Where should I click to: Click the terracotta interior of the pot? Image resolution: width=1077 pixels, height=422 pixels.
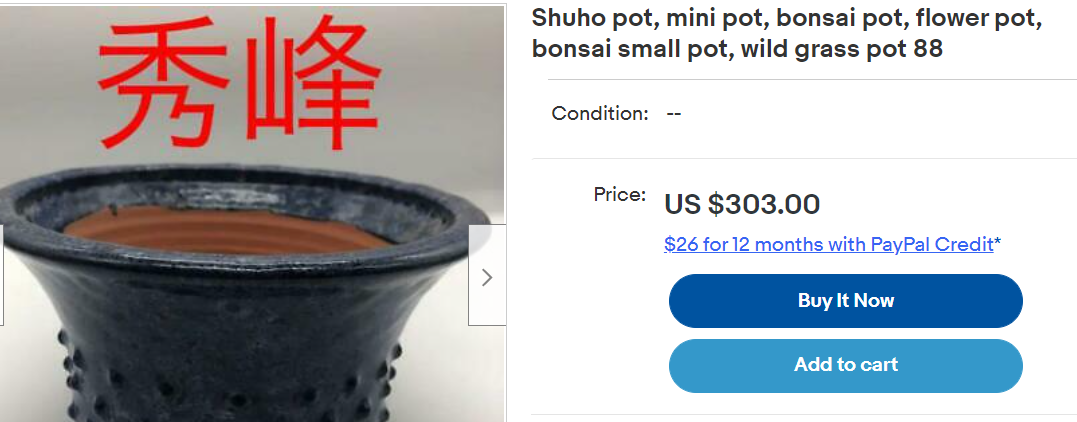tap(230, 228)
